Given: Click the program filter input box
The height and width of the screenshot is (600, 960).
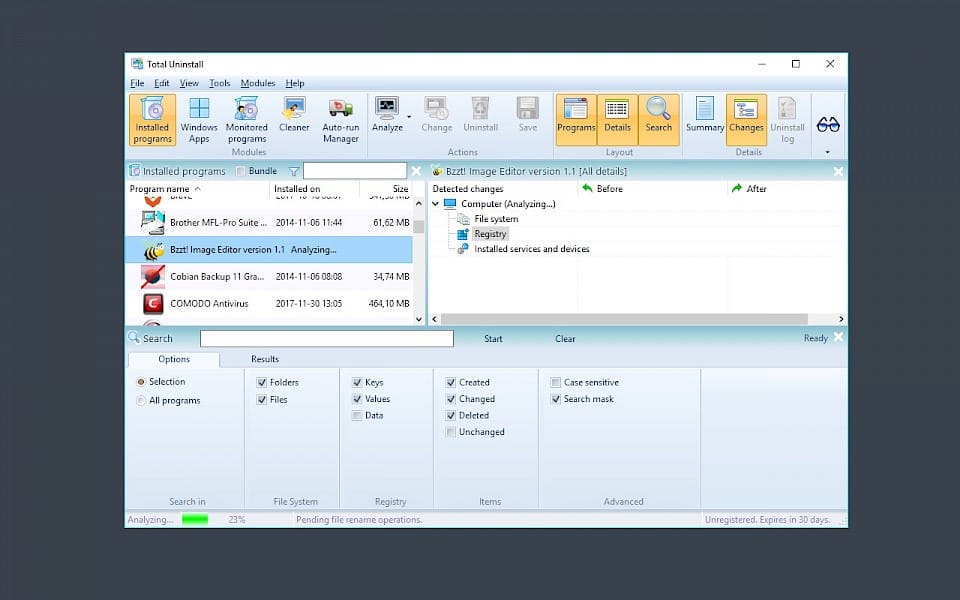Looking at the screenshot, I should tap(355, 171).
